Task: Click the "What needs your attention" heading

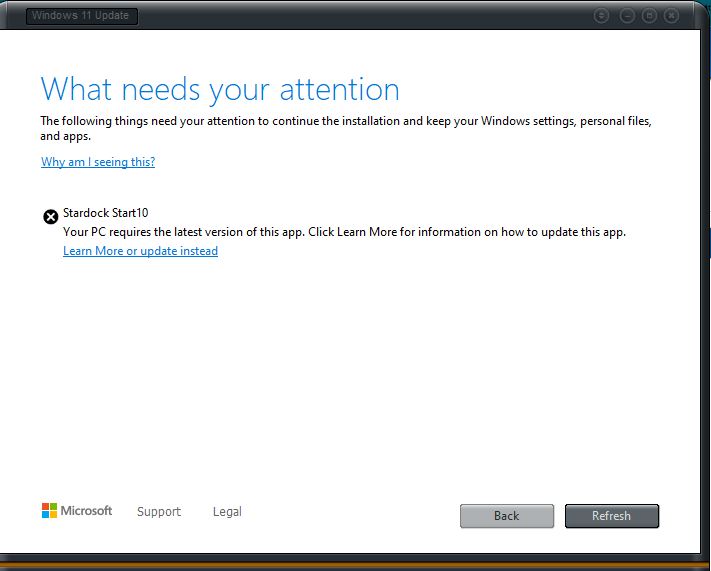Action: coord(220,89)
